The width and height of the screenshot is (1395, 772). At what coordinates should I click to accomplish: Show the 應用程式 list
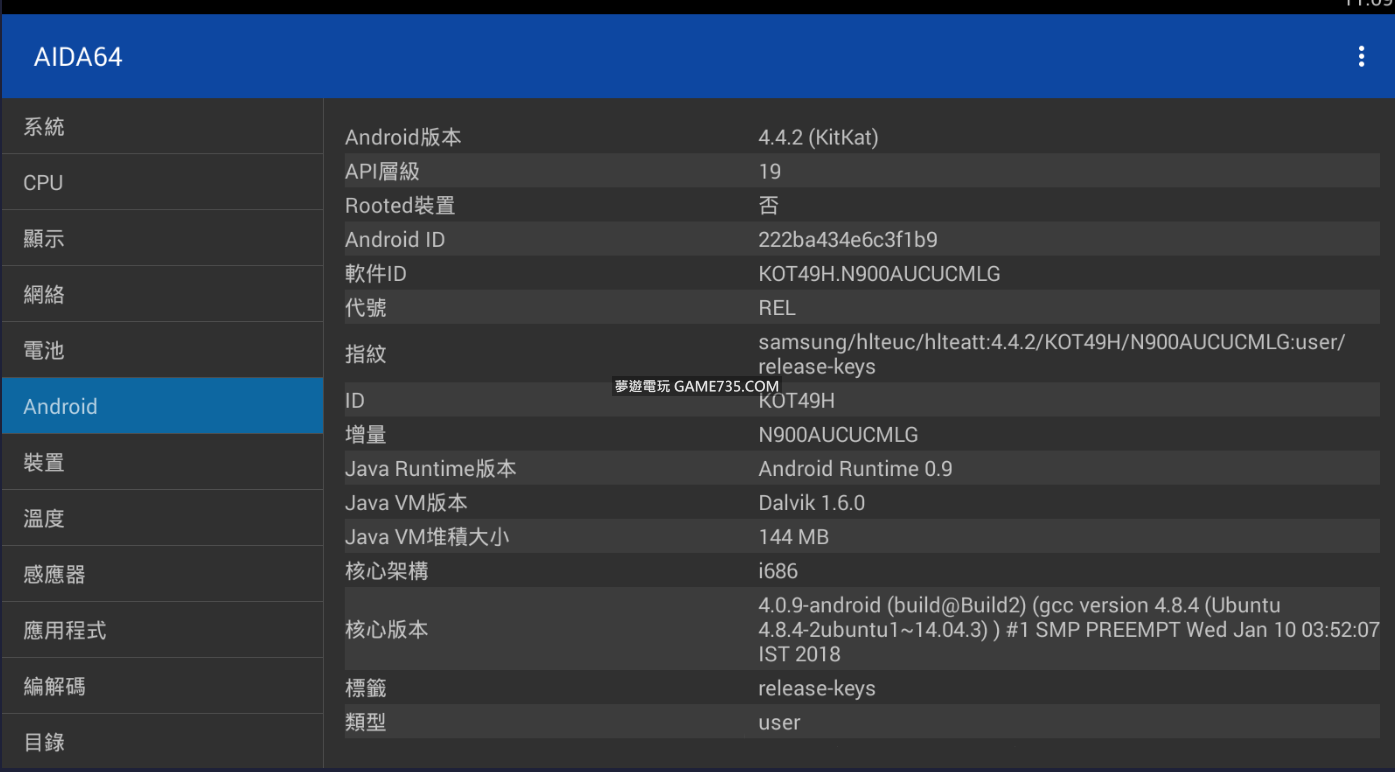[163, 631]
